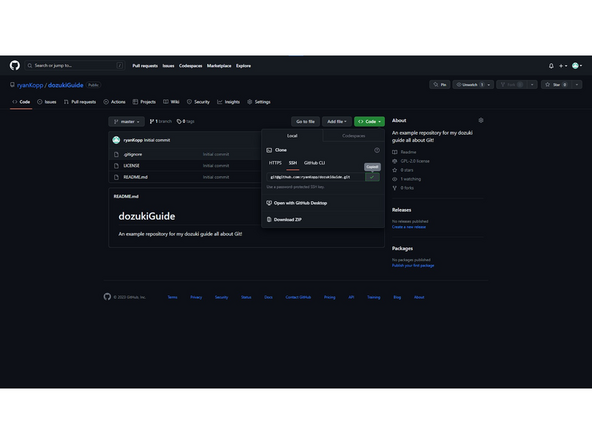Click the LICENSE file icon

(x=116, y=166)
